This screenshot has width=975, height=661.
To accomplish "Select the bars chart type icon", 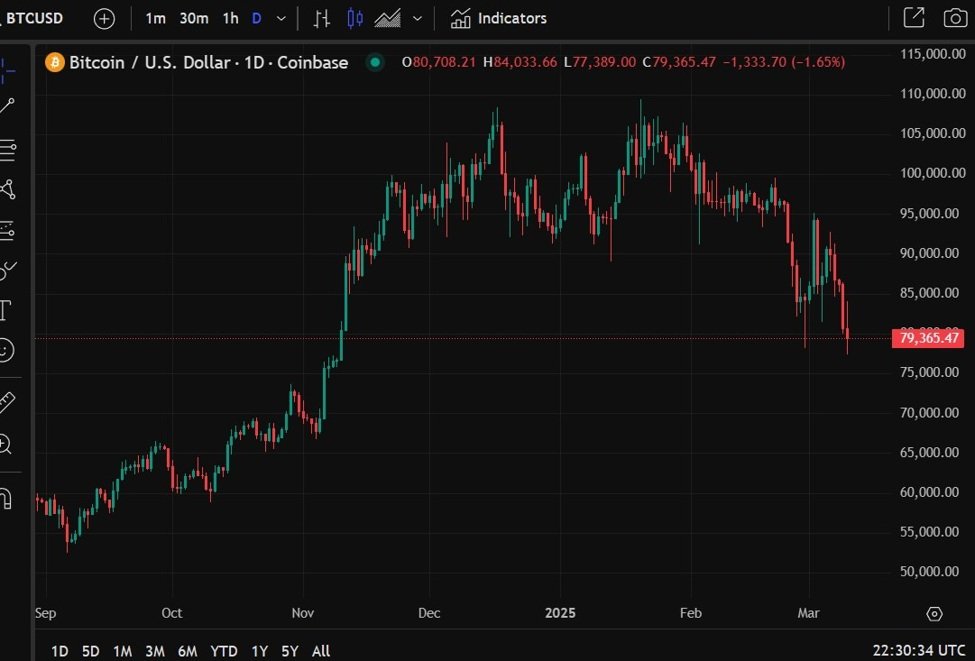I will tap(321, 18).
